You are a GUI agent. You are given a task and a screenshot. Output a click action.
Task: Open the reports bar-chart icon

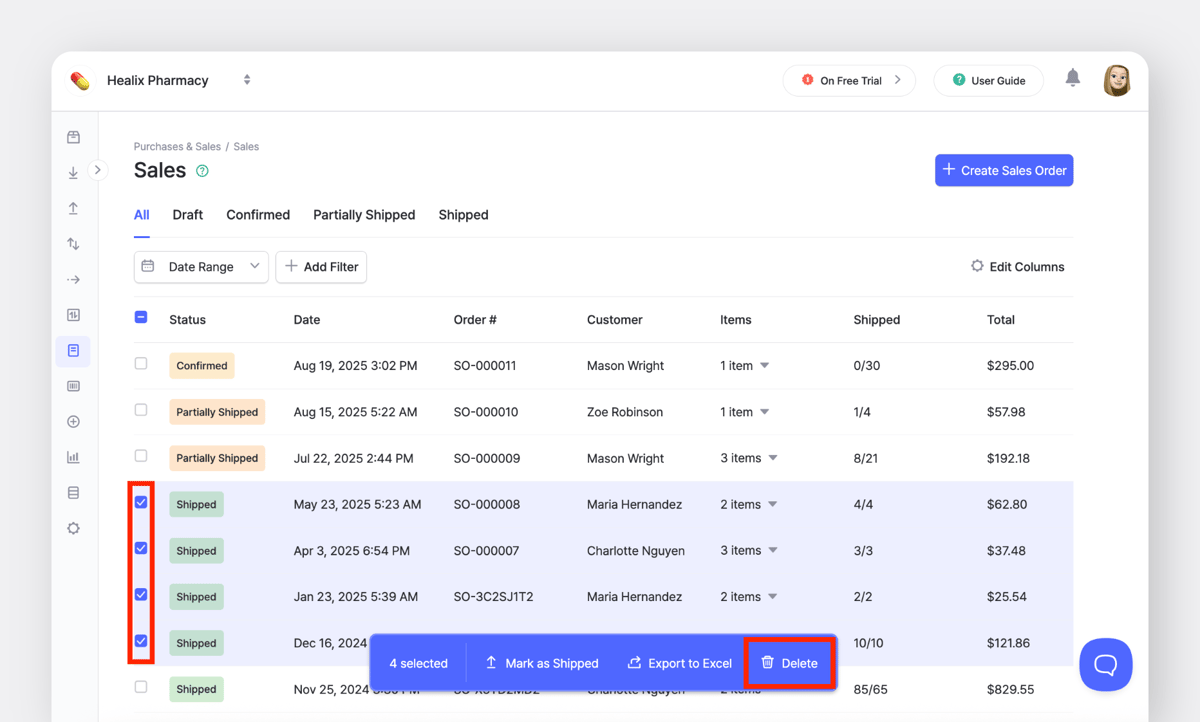pos(73,457)
